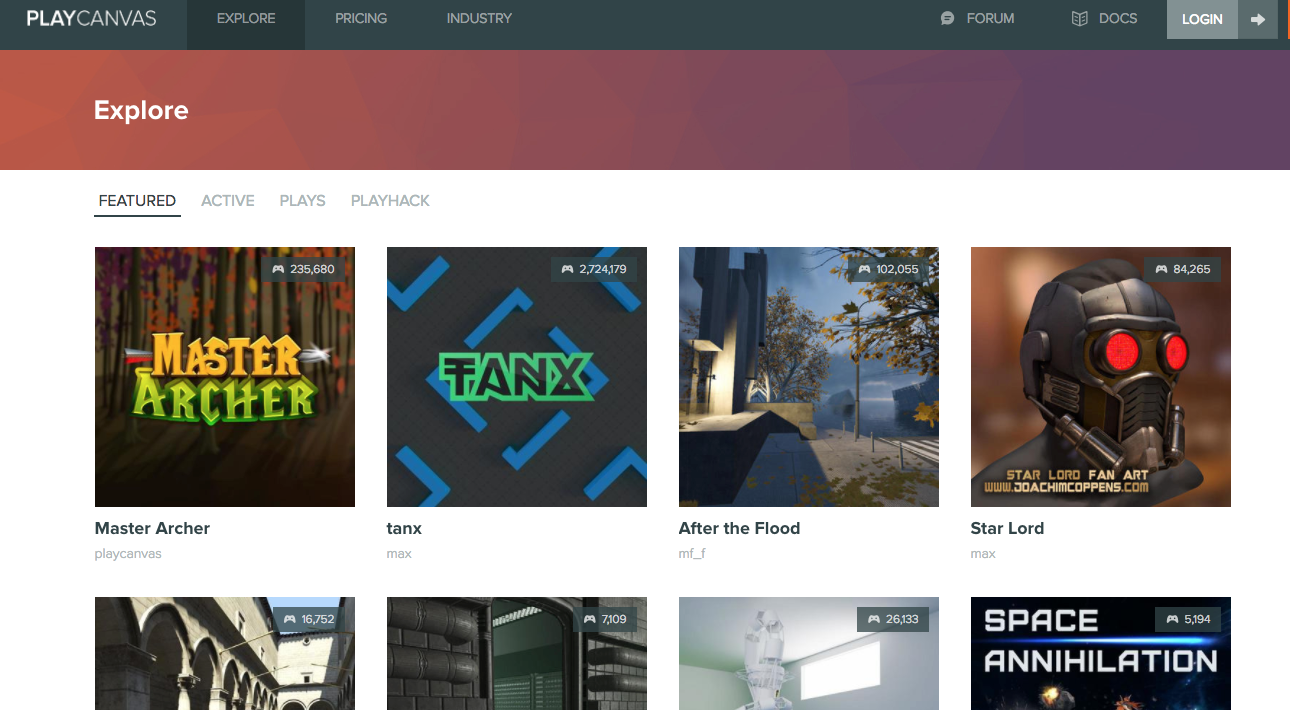Switch to the Active tab
Image resolution: width=1290 pixels, height=710 pixels.
click(x=228, y=201)
